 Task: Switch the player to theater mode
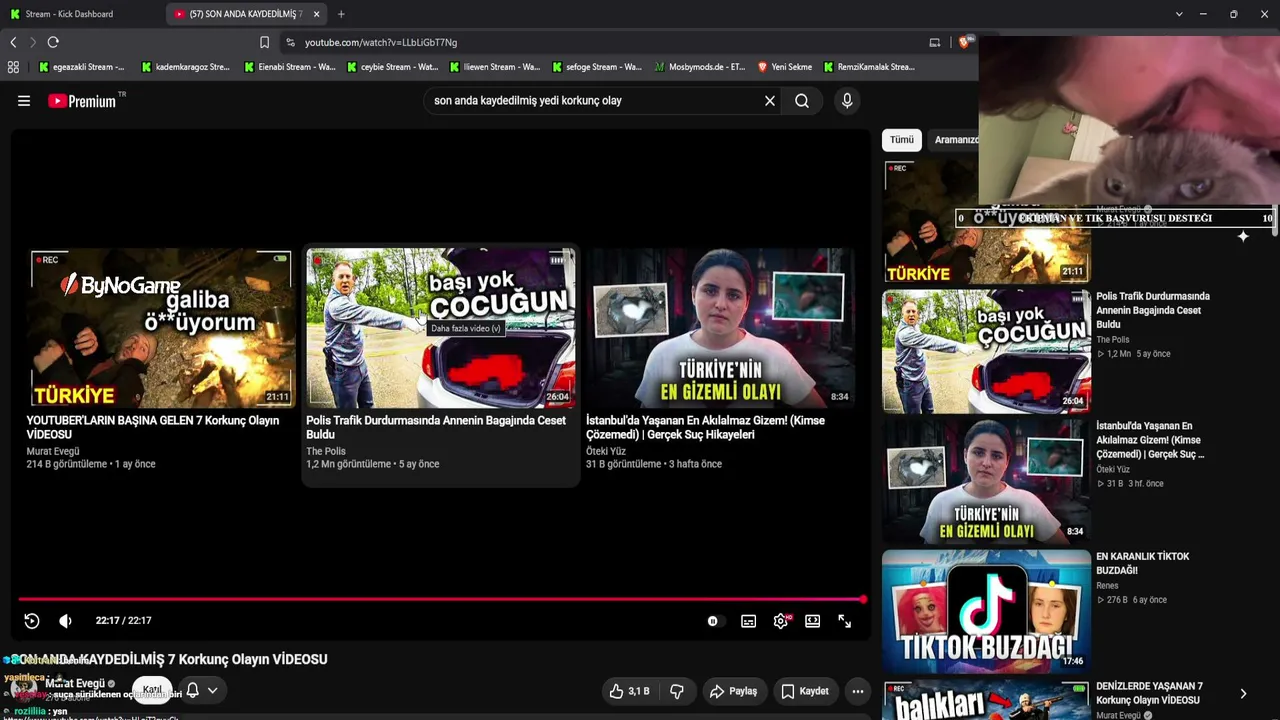(x=813, y=621)
